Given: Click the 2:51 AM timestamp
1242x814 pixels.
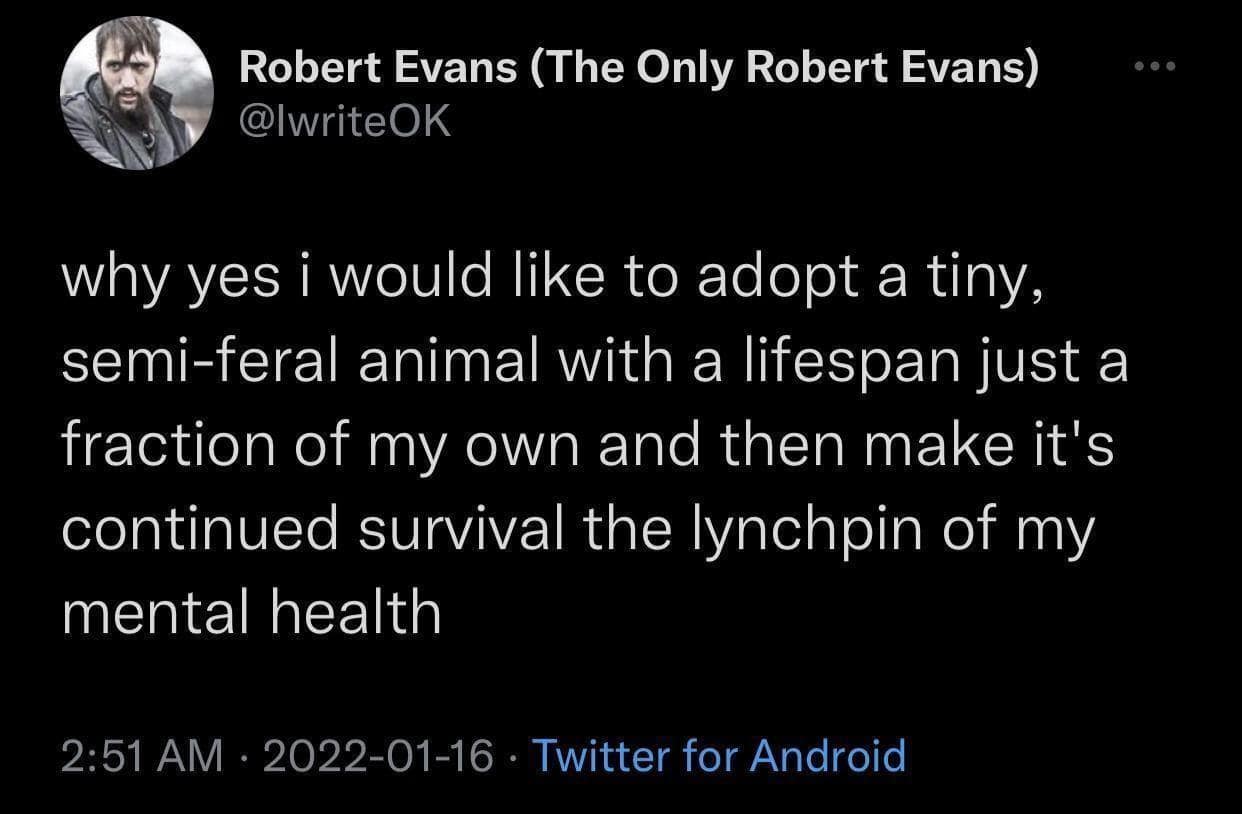Looking at the screenshot, I should pyautogui.click(x=141, y=755).
